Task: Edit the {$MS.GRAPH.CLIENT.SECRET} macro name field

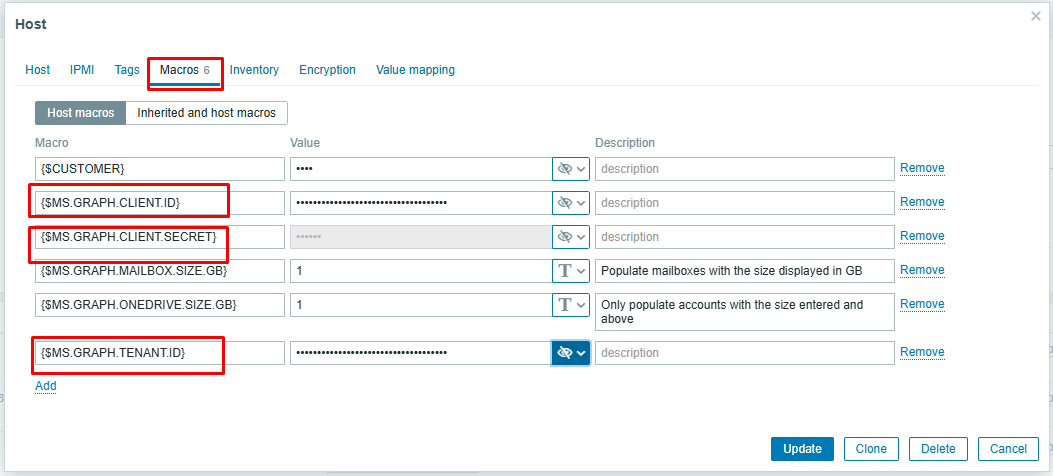Action: pyautogui.click(x=160, y=236)
